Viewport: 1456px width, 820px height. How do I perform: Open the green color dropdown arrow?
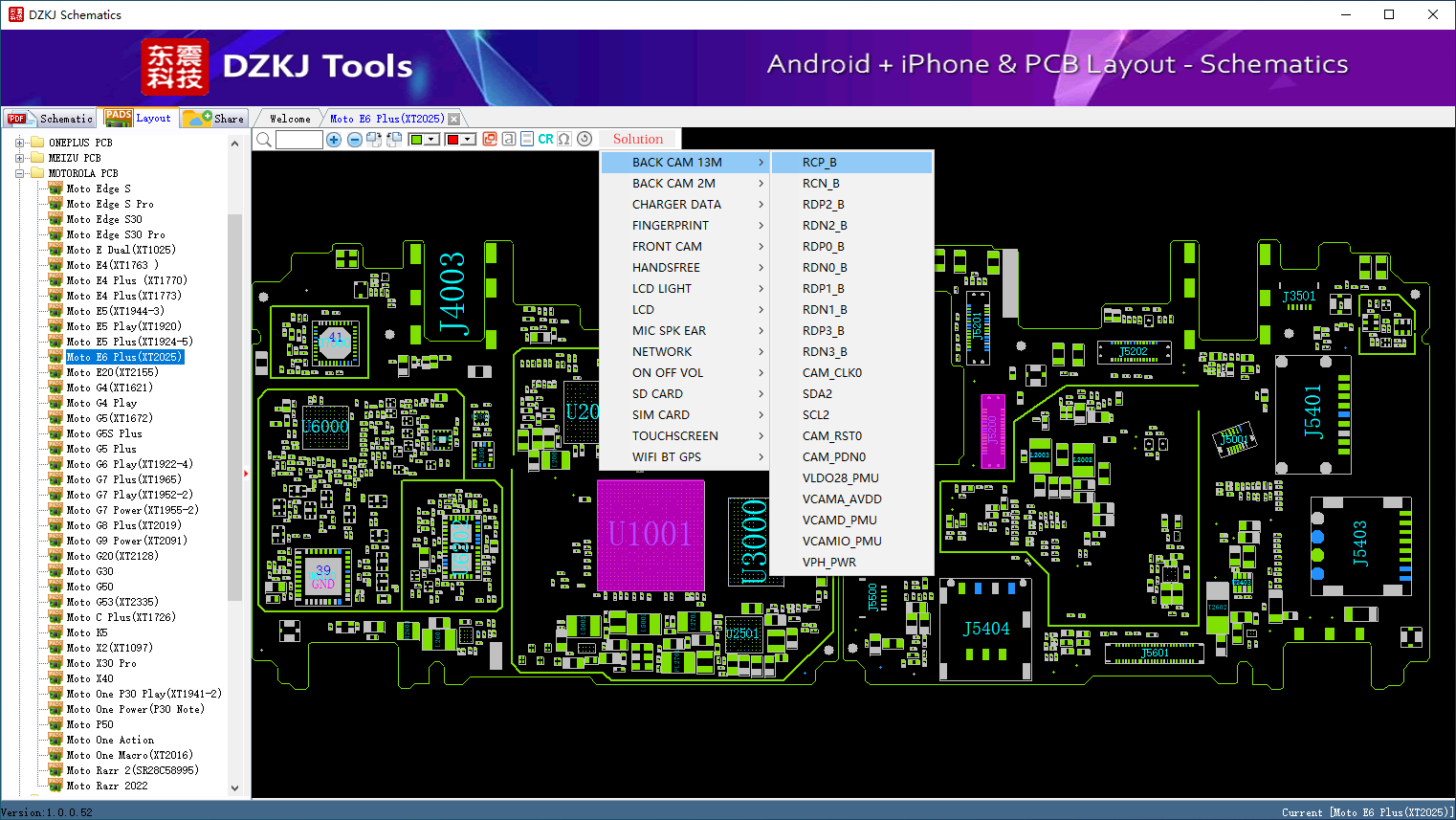tap(432, 140)
